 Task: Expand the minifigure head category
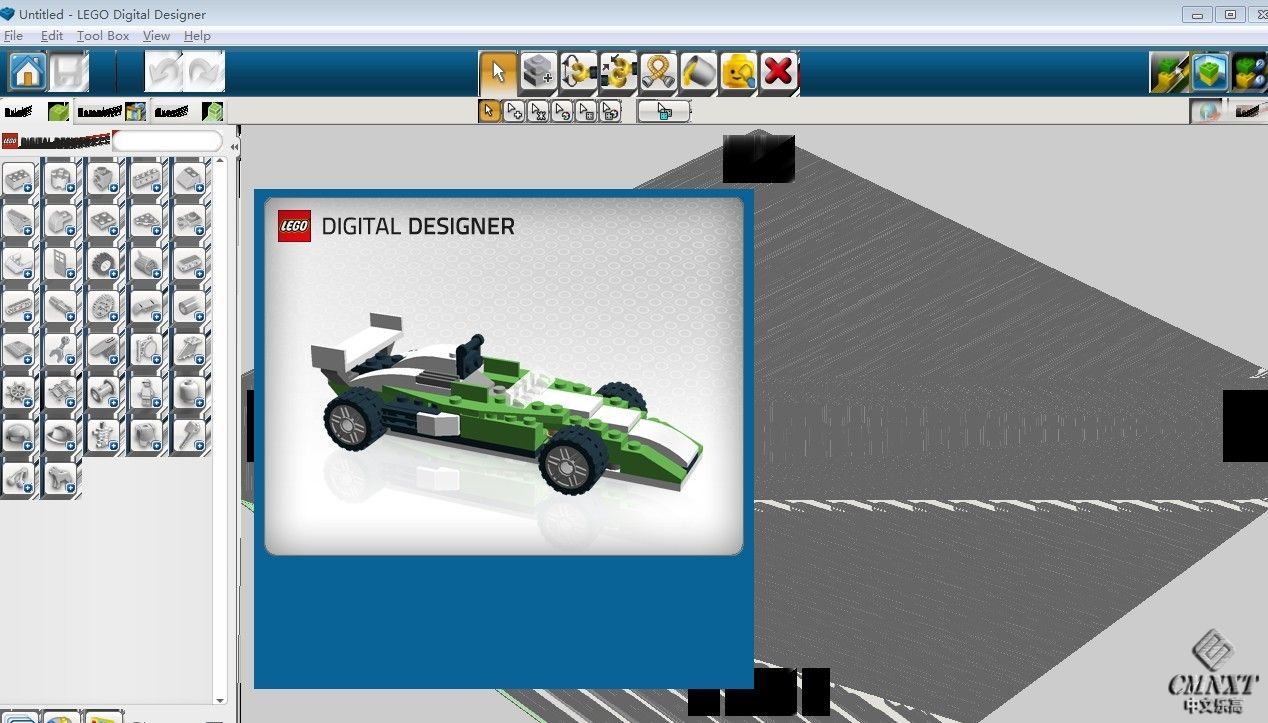coord(190,392)
